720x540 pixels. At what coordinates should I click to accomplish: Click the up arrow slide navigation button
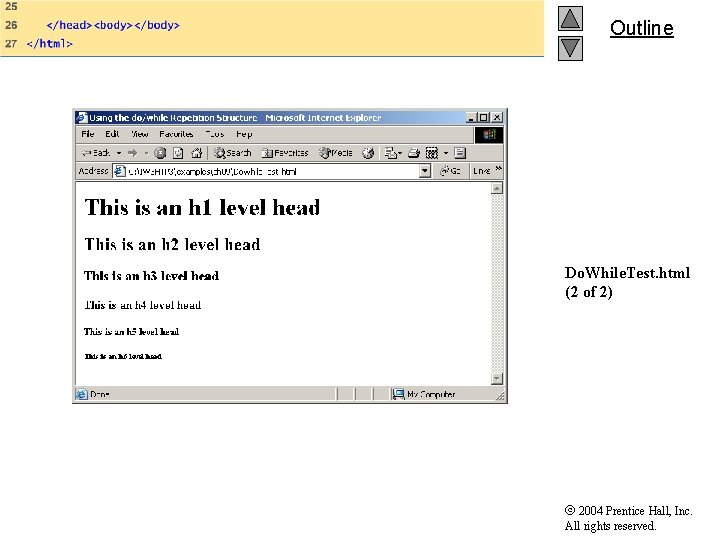570,18
